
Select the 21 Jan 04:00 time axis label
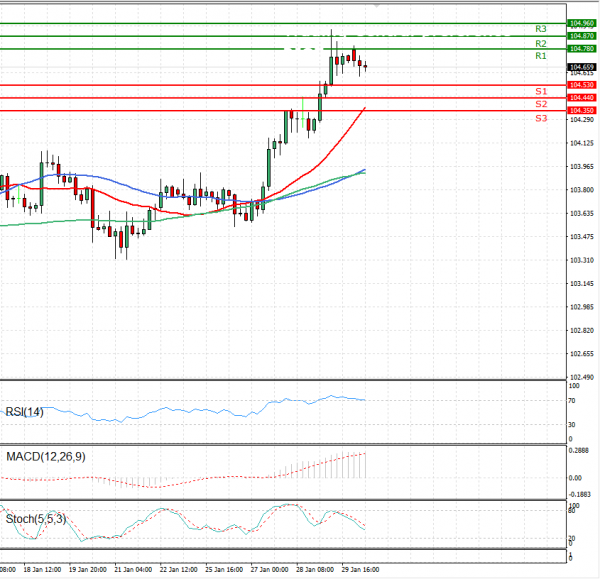click(133, 569)
